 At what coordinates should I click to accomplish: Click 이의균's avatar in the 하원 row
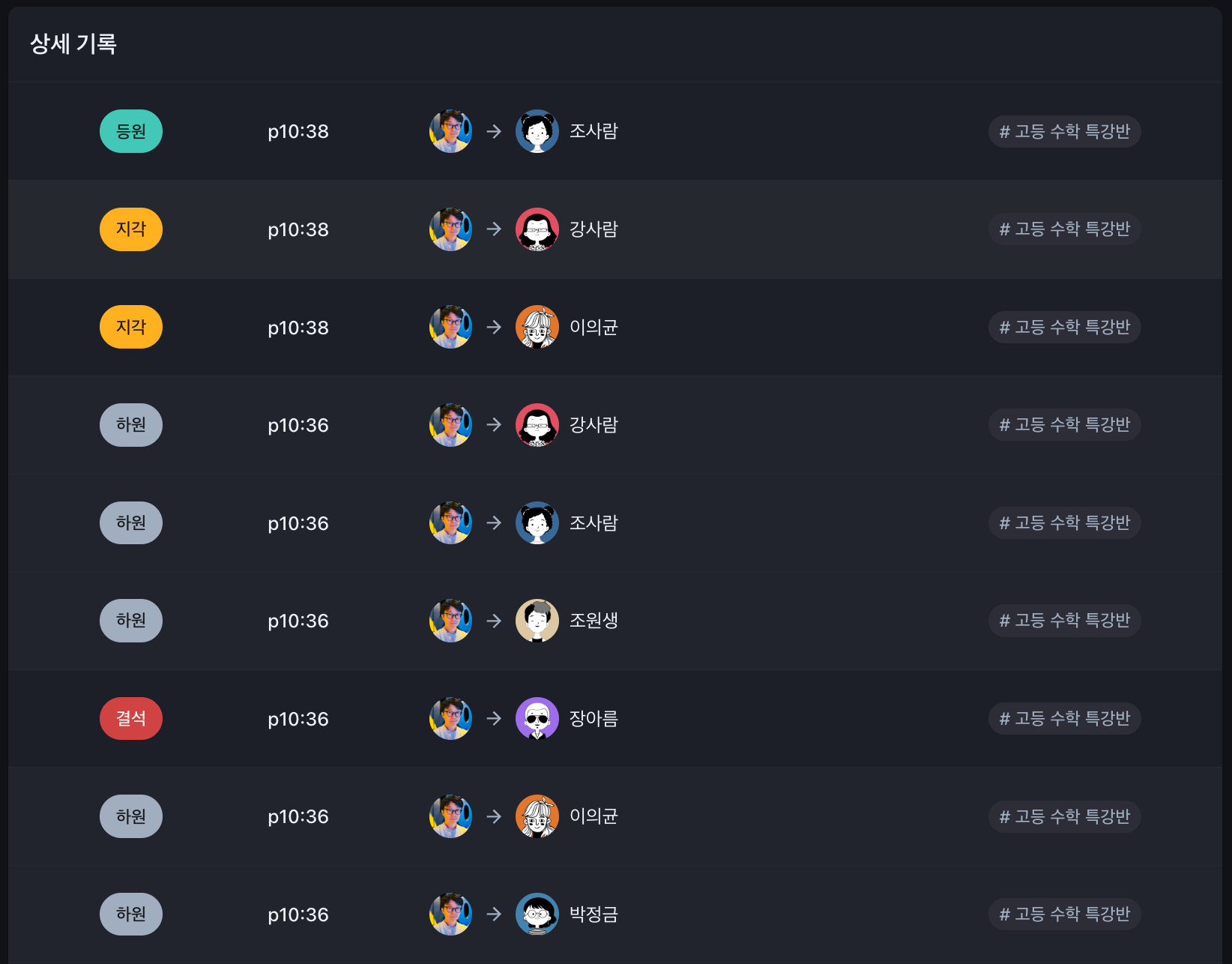[x=537, y=816]
